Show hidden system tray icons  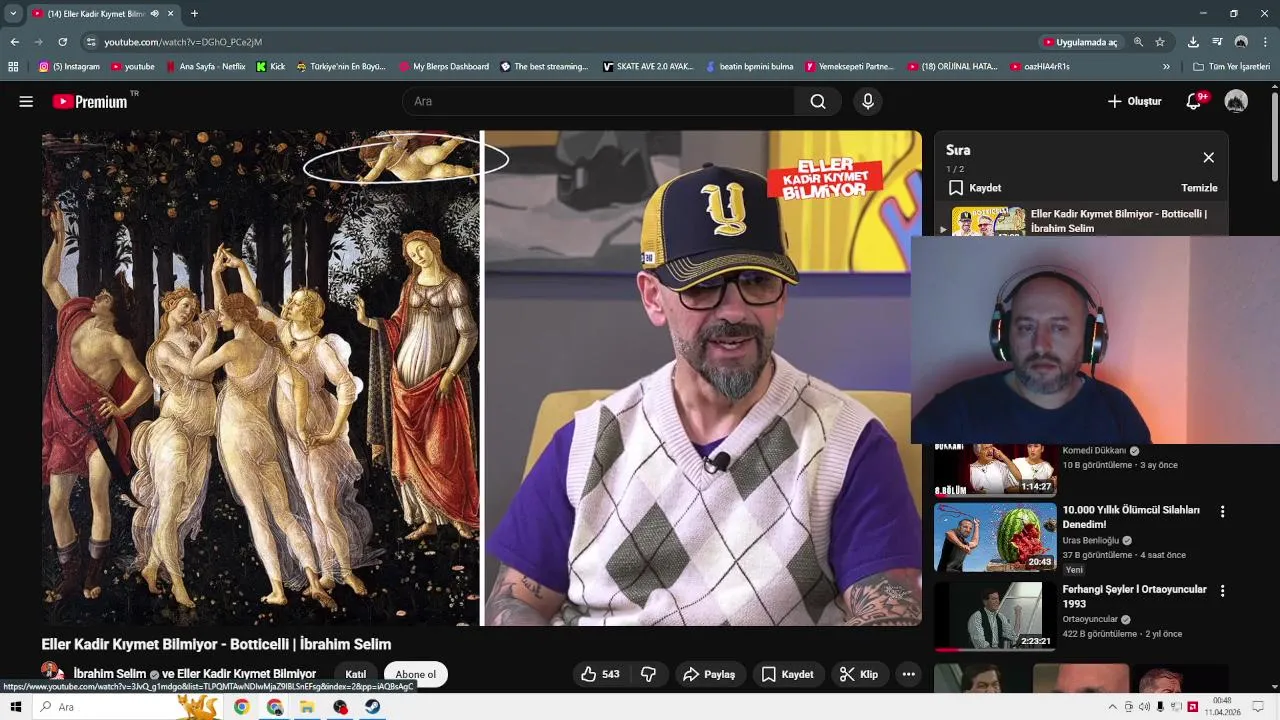point(1112,707)
